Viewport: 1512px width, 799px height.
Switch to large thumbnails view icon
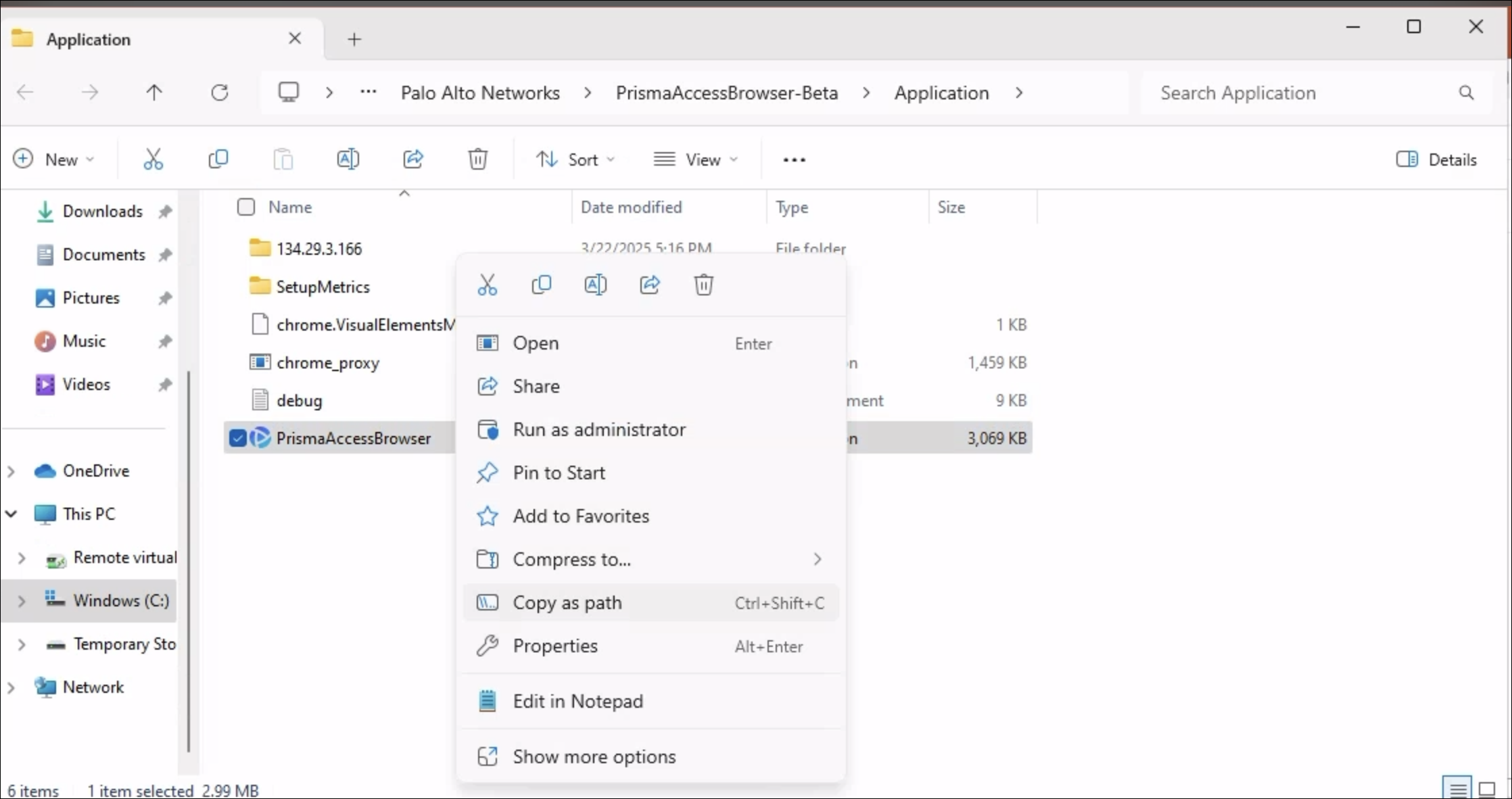[x=1486, y=789]
